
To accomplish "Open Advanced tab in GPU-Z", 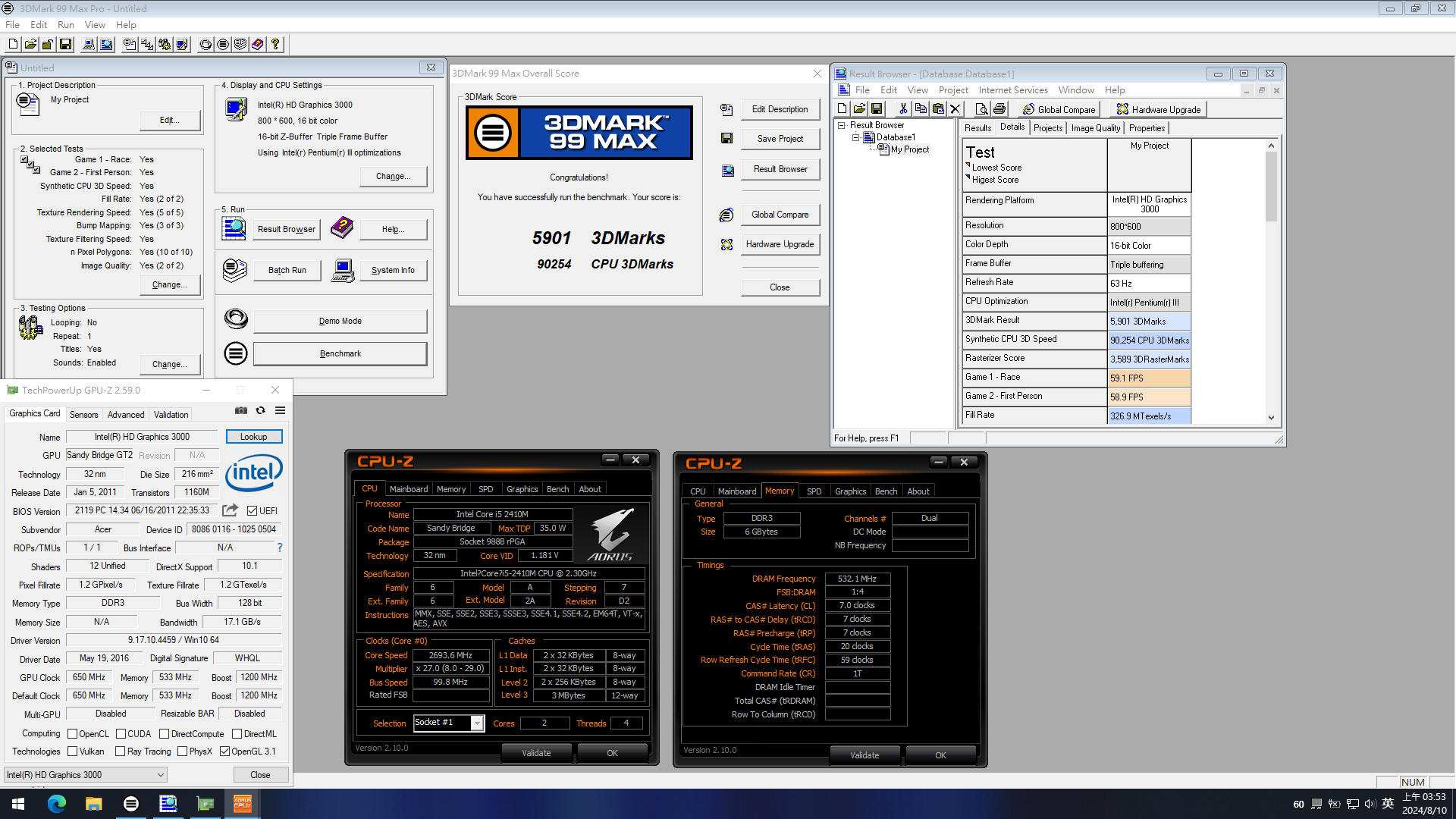I will 126,415.
